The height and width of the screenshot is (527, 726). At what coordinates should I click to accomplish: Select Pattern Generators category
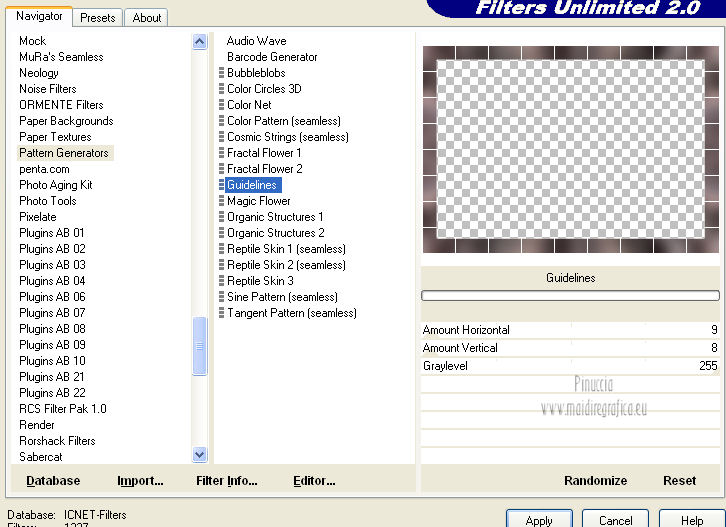(64, 153)
